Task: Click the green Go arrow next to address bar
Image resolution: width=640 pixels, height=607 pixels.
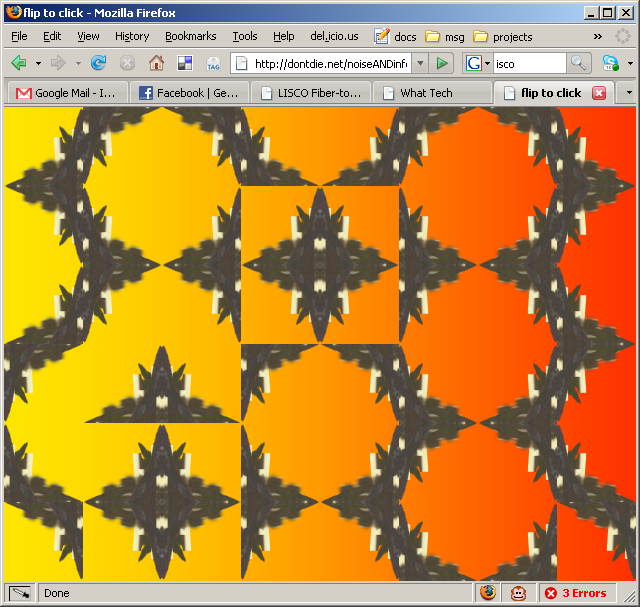Action: pyautogui.click(x=442, y=63)
